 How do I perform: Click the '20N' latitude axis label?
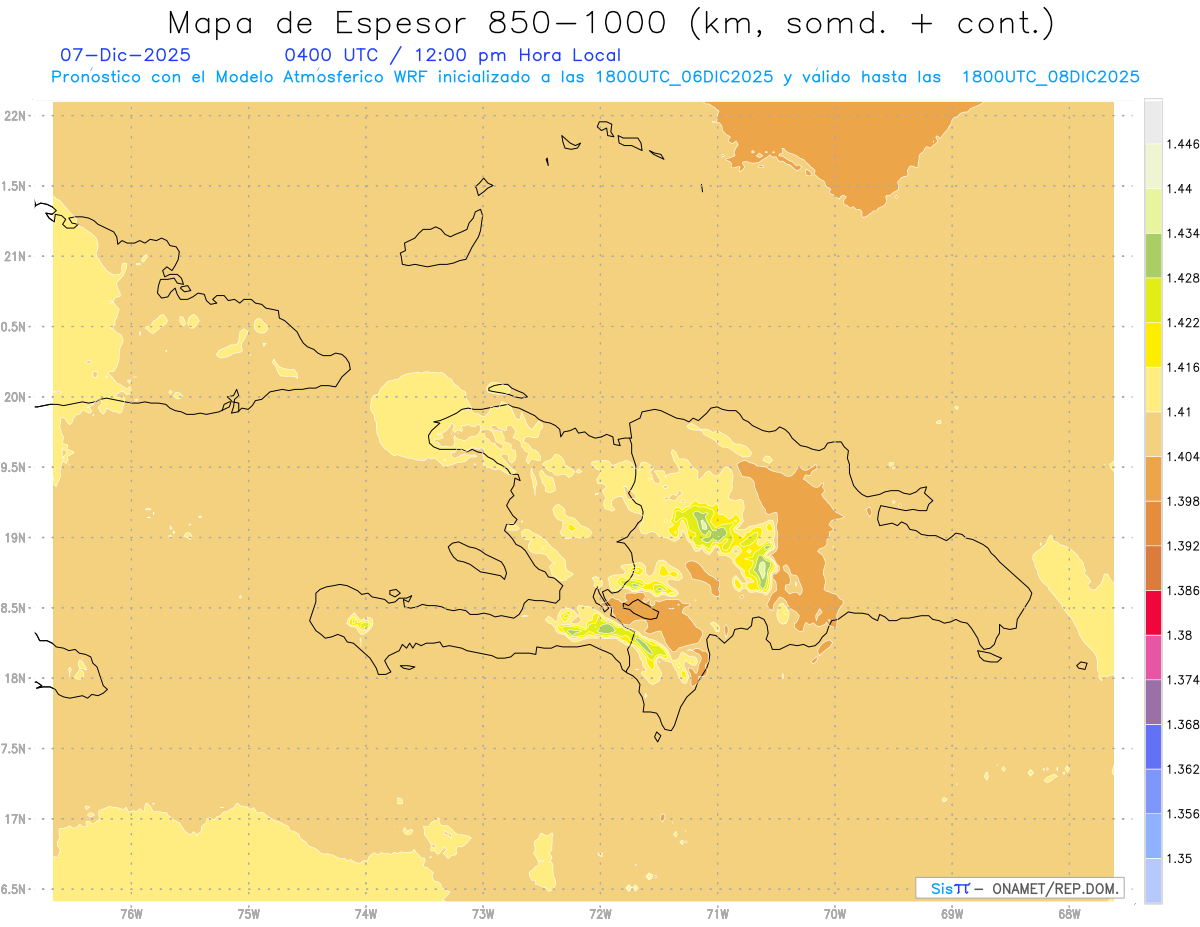tap(15, 397)
